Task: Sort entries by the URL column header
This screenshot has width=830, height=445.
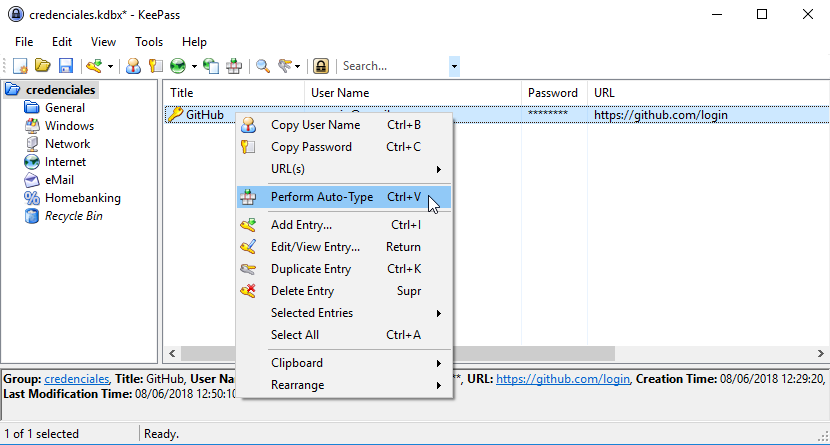Action: [708, 93]
